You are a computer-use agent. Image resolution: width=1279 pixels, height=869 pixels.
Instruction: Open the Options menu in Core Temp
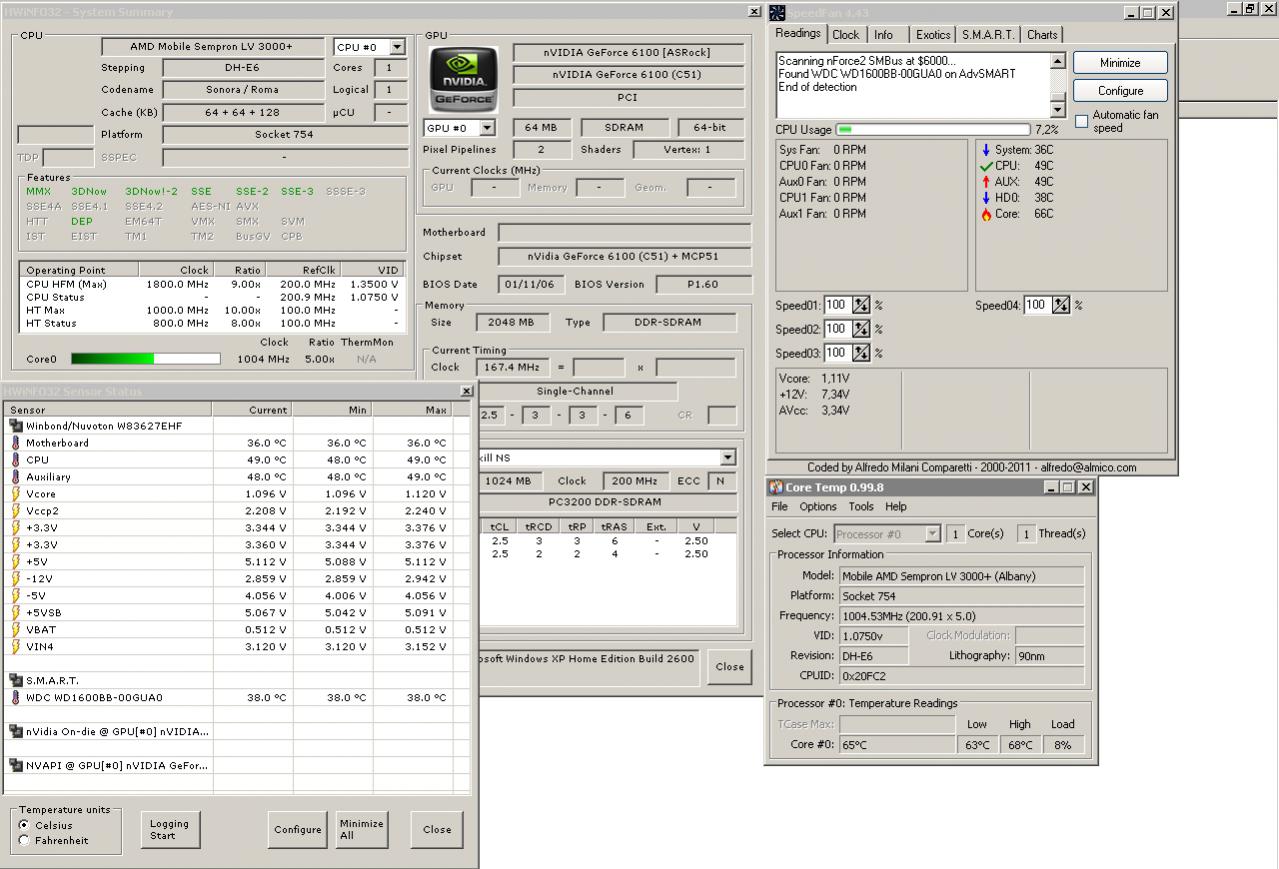(818, 507)
